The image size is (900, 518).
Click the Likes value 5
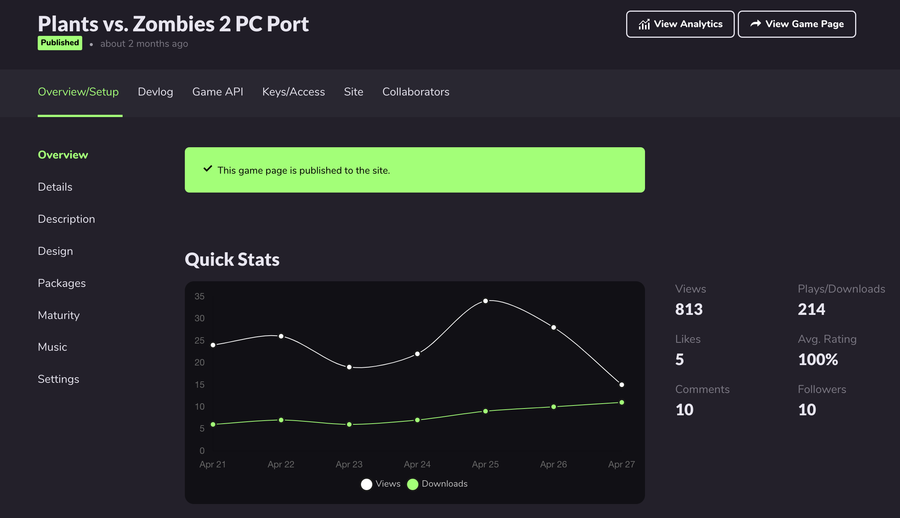point(680,359)
